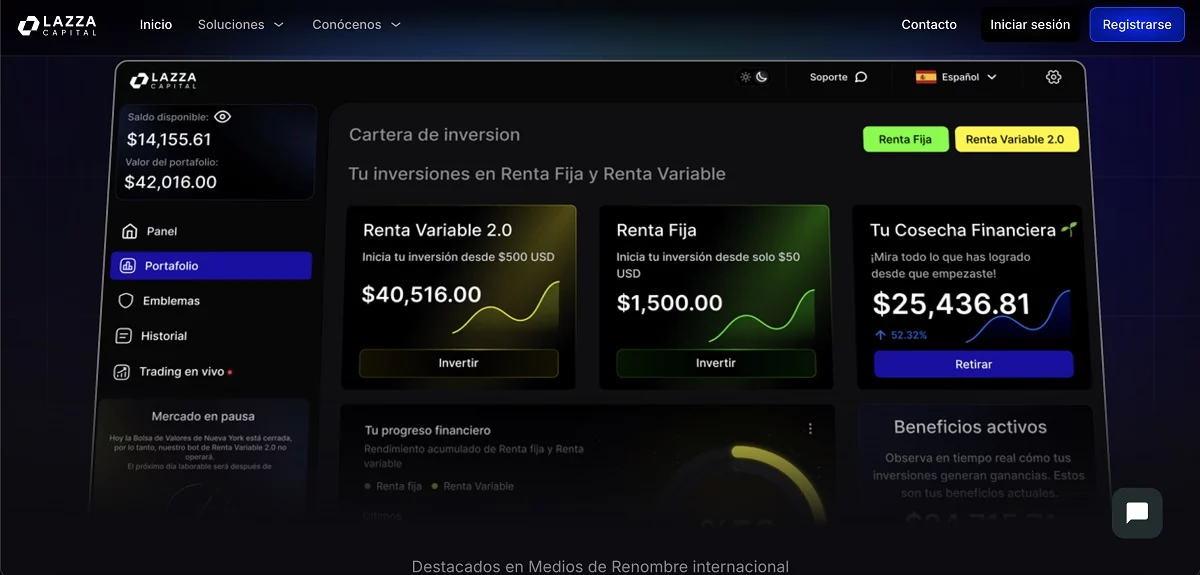
Task: Select the Emblemas shield icon
Action: point(126,301)
